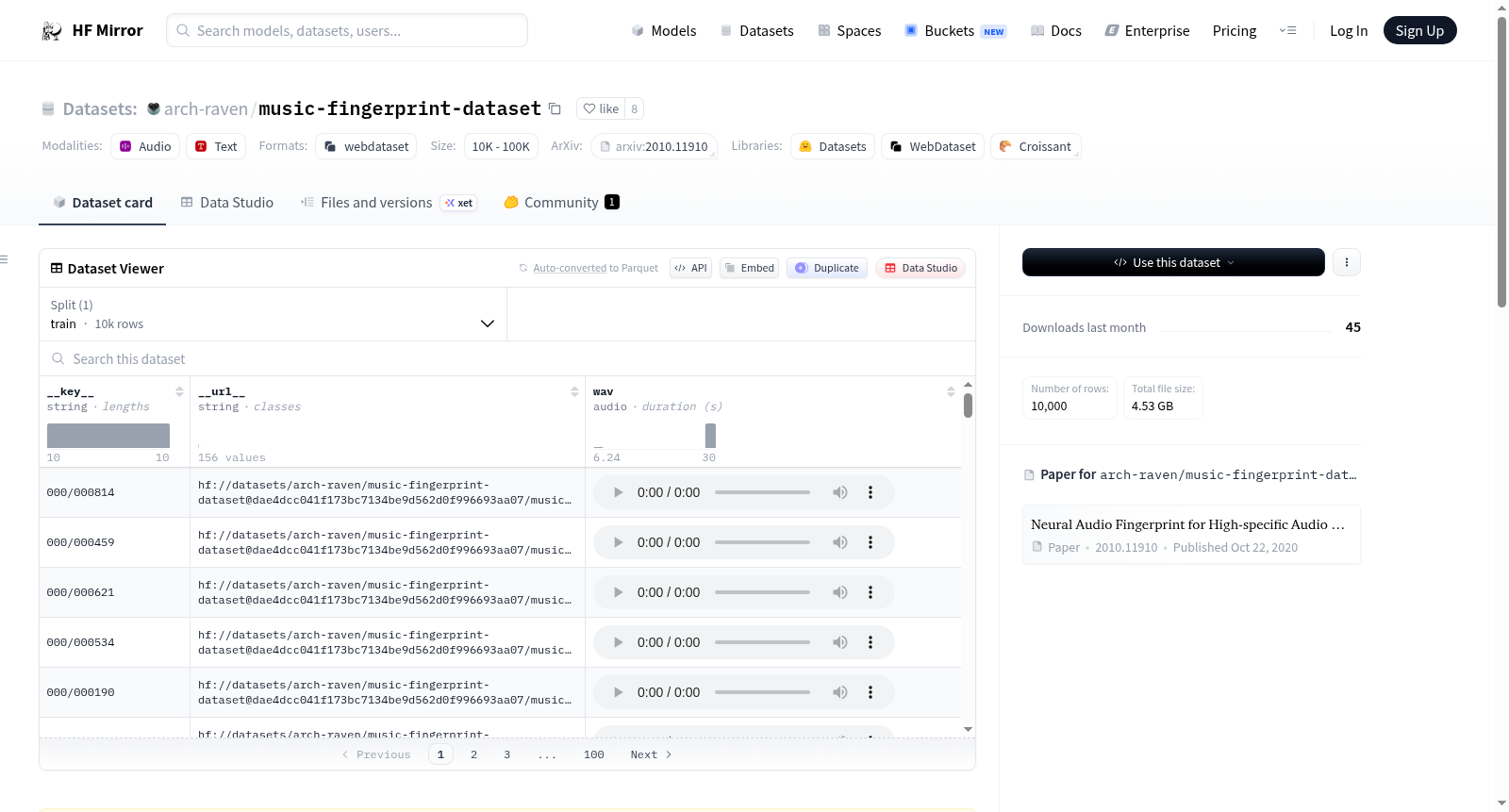This screenshot has height=812, width=1509.
Task: Sort by the __url__ column
Action: click(x=574, y=391)
